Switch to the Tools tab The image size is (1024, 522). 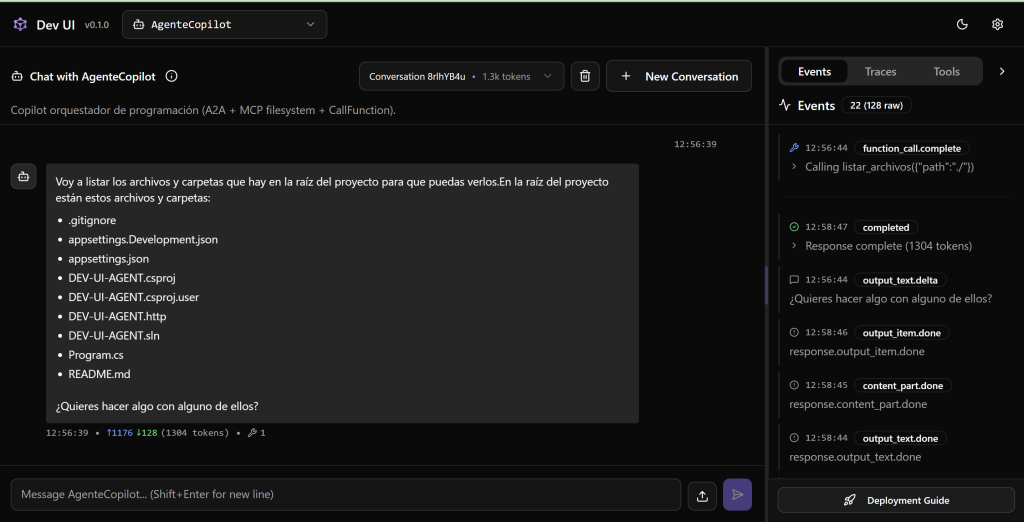[x=946, y=71]
